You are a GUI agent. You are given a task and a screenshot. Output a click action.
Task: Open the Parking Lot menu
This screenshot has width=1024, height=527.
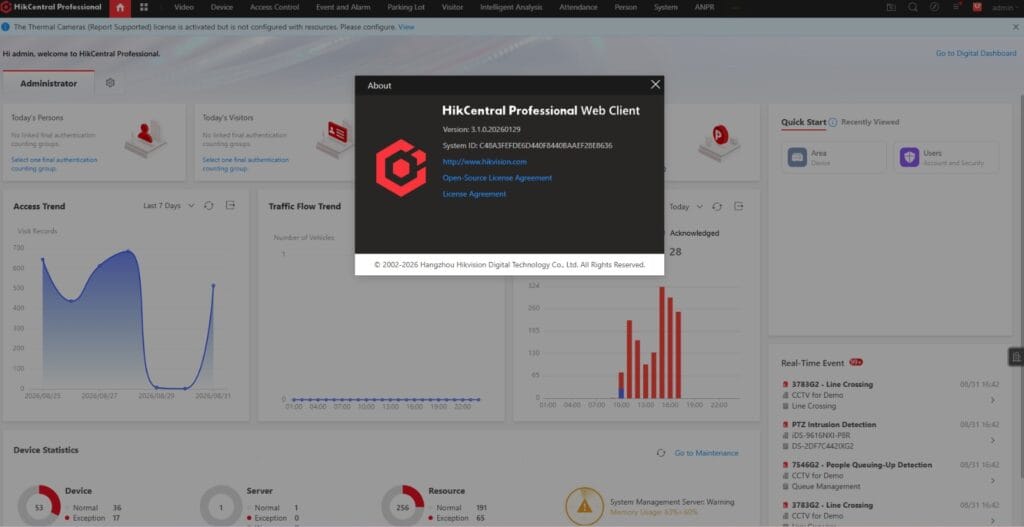tap(406, 7)
